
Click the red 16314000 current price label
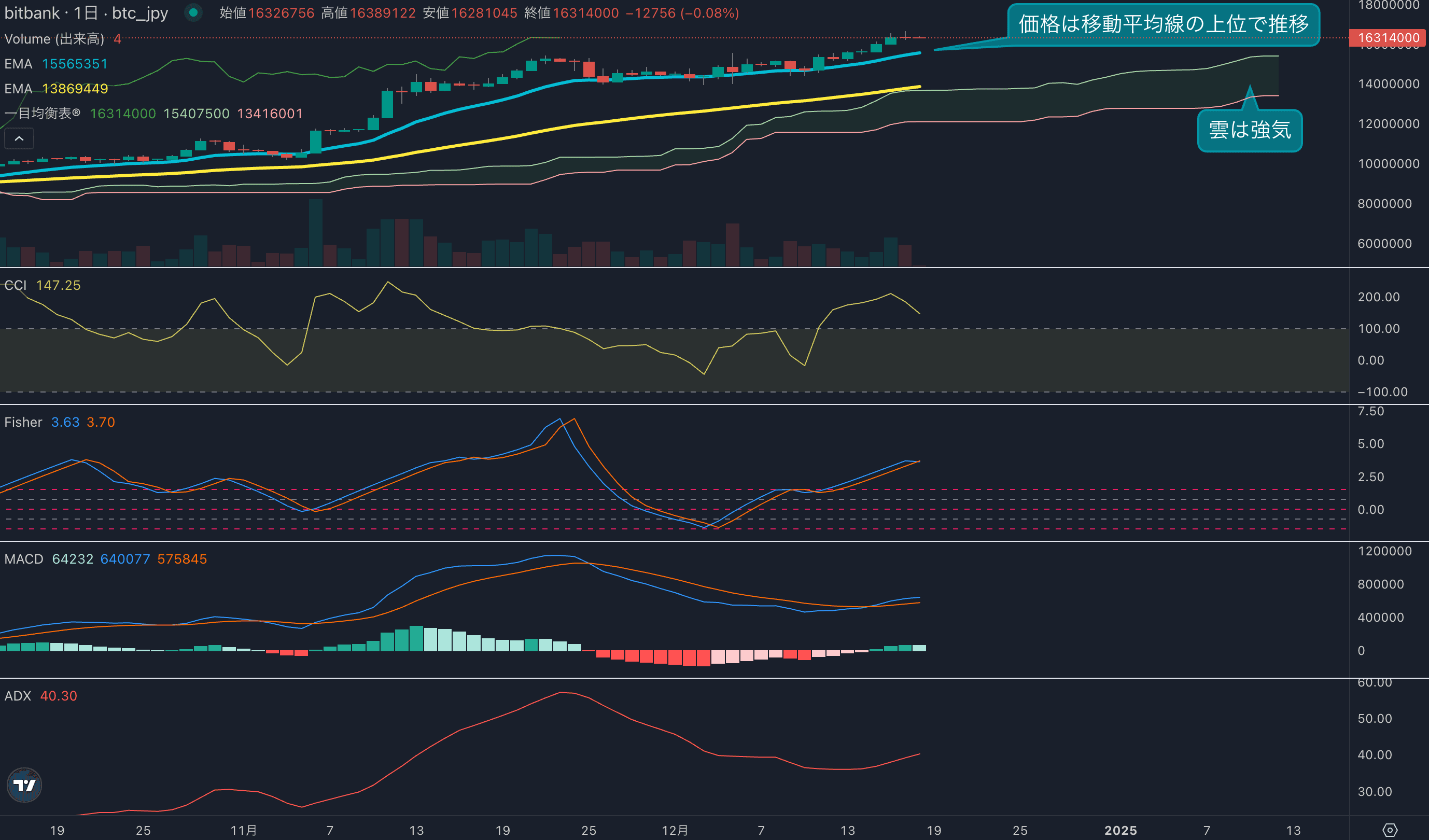(x=1388, y=38)
